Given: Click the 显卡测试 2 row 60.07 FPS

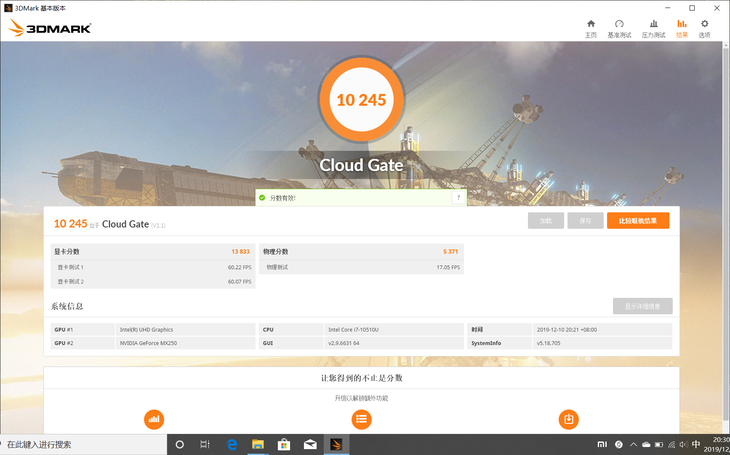Looking at the screenshot, I should 153,281.
